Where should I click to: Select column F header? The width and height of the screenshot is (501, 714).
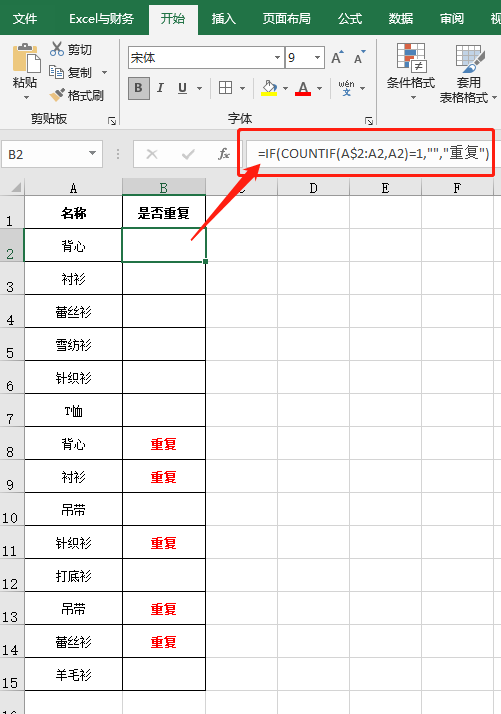click(457, 188)
